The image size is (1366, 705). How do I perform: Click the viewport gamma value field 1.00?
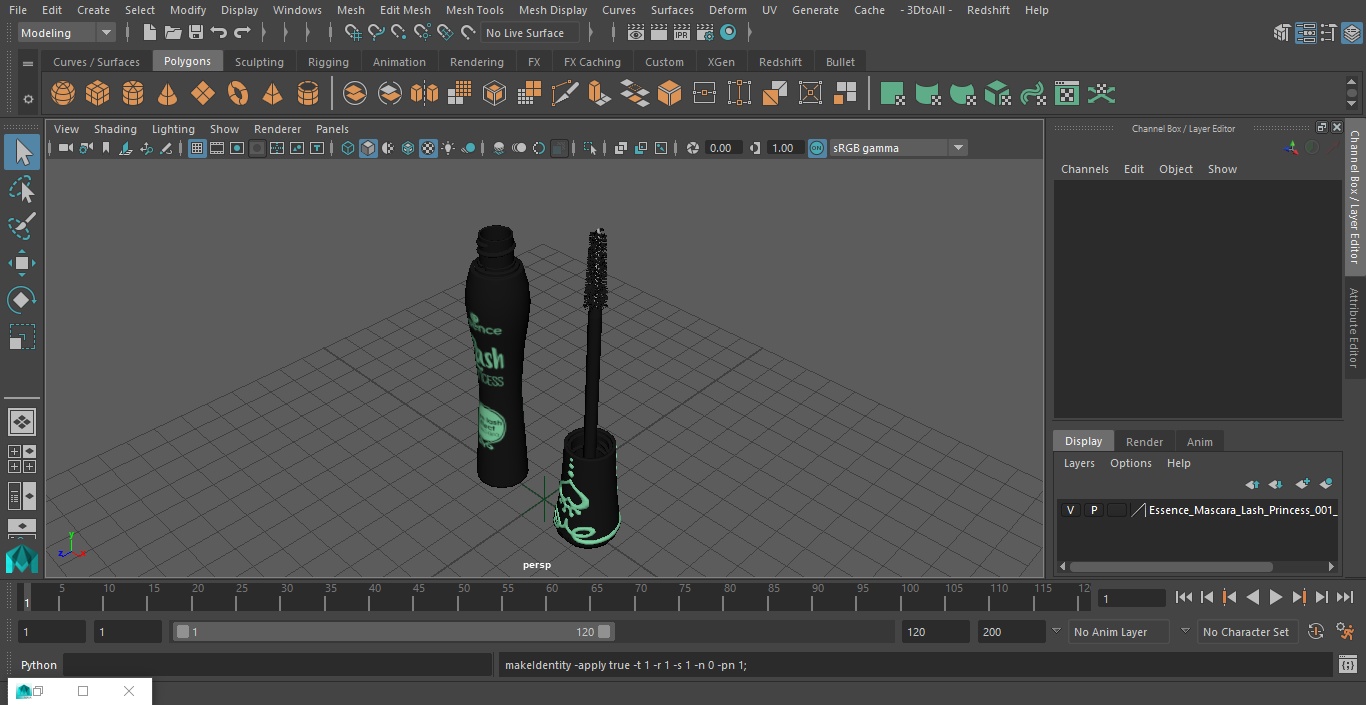(783, 148)
